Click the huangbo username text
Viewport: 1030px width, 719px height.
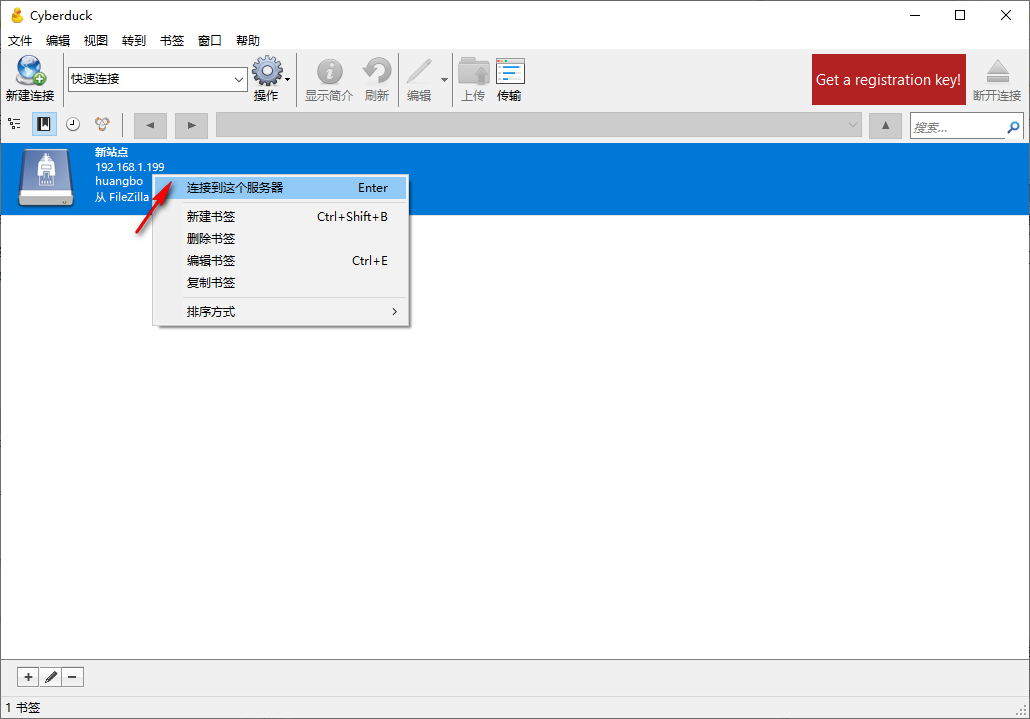point(119,181)
